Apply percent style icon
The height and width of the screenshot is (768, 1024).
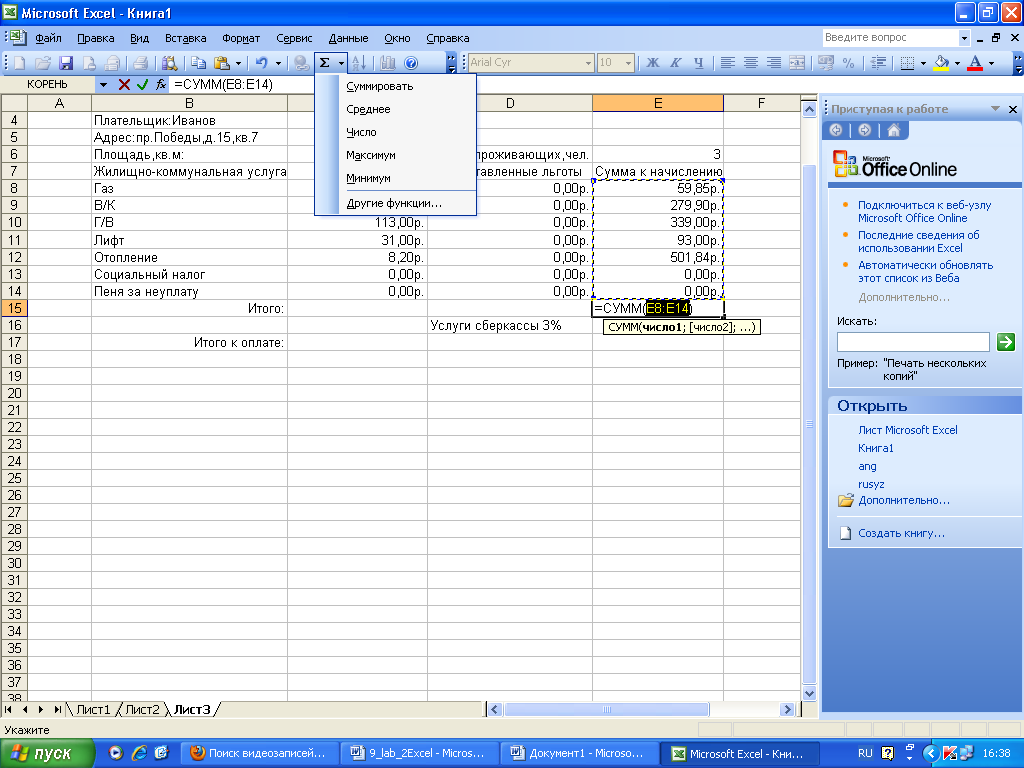[x=848, y=63]
